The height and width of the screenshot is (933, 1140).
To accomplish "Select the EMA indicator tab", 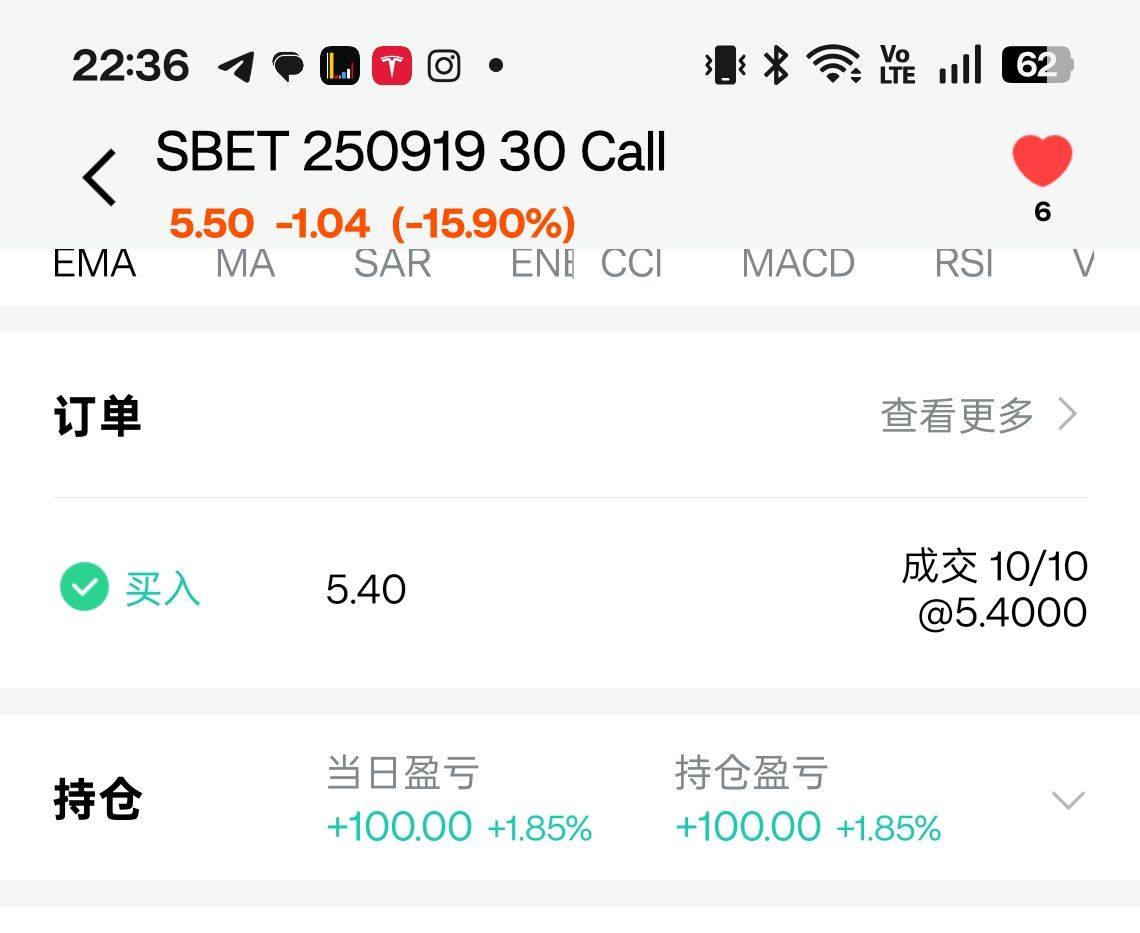I will (95, 263).
